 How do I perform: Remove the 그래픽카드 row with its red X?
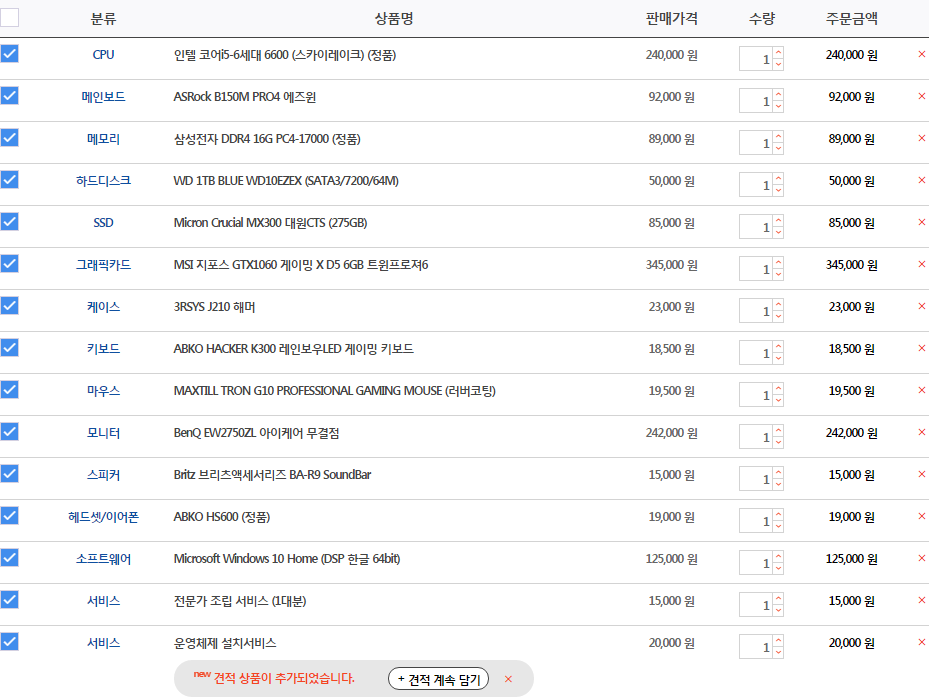921,264
